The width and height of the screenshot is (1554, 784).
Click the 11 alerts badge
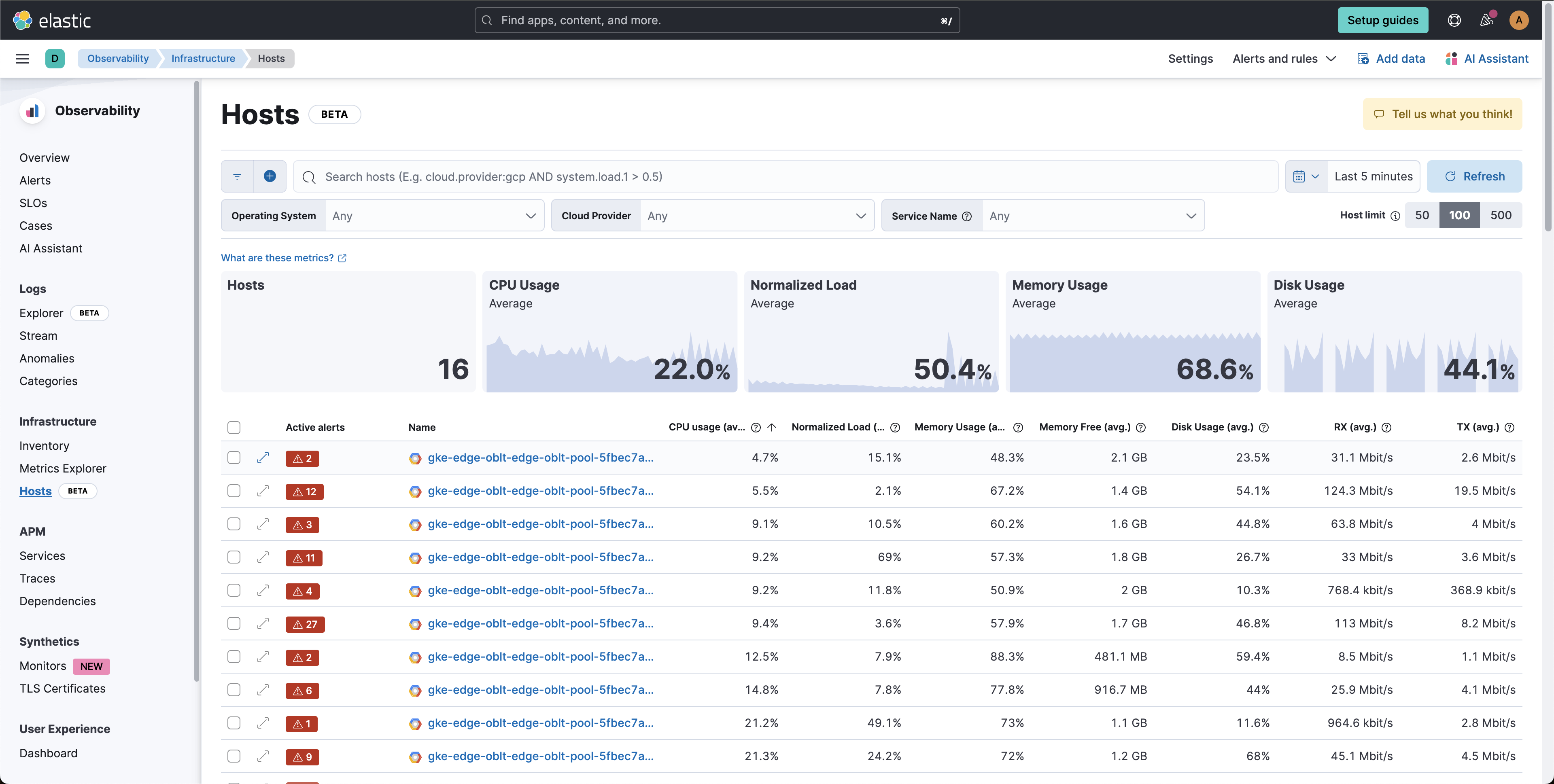tap(304, 558)
